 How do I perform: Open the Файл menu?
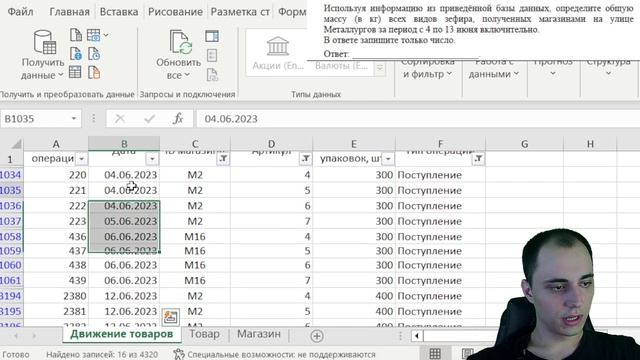(20, 12)
